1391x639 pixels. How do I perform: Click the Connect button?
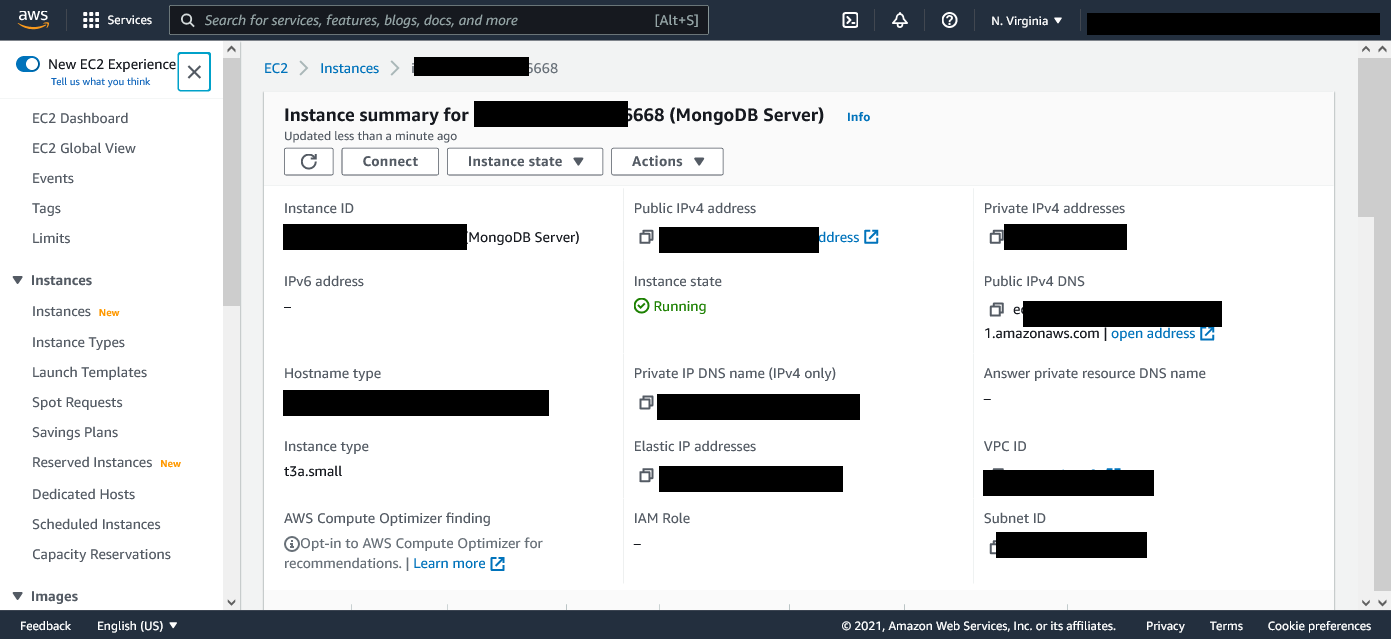point(390,161)
